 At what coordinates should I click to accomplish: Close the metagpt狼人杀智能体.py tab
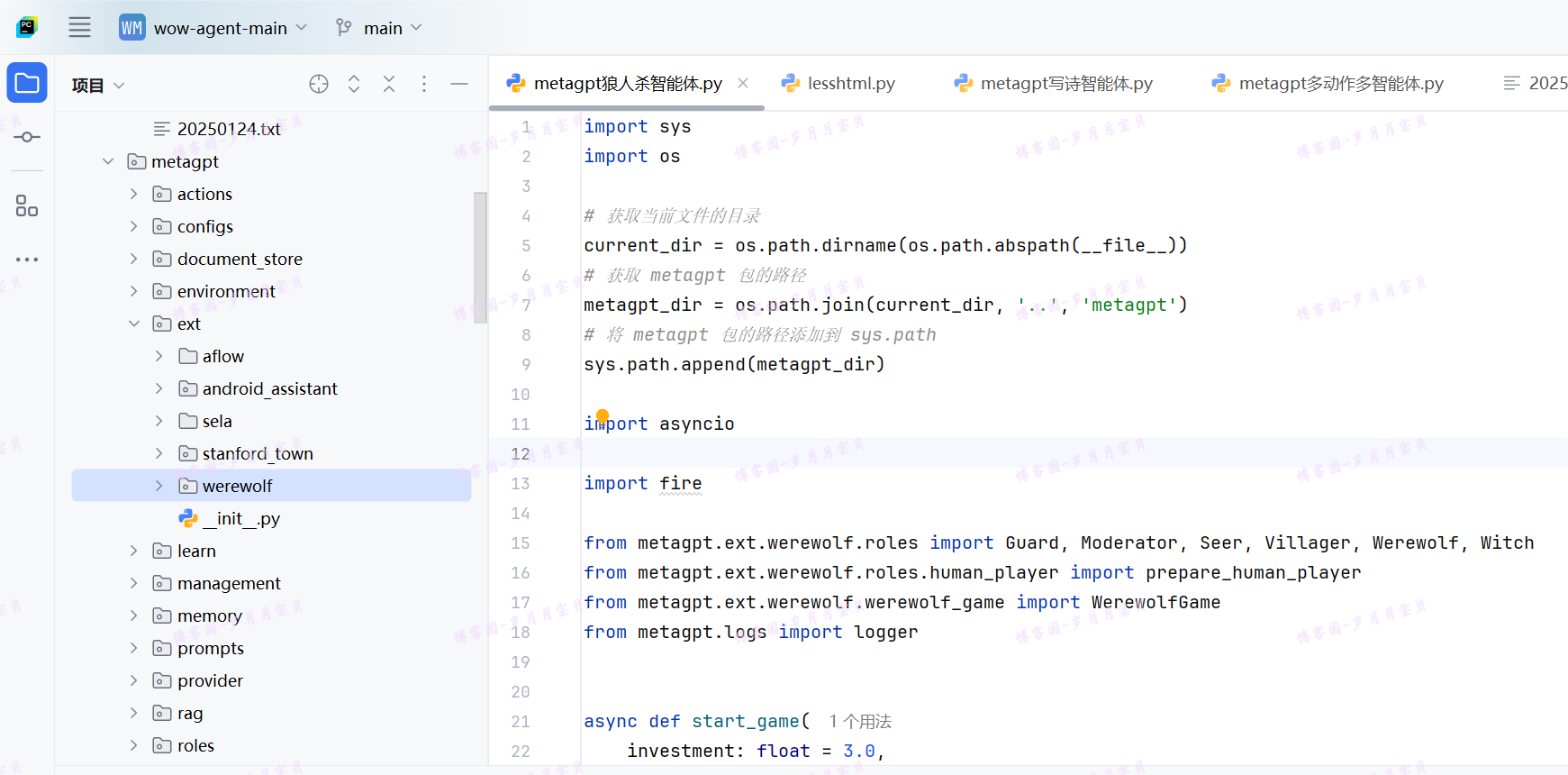[743, 83]
